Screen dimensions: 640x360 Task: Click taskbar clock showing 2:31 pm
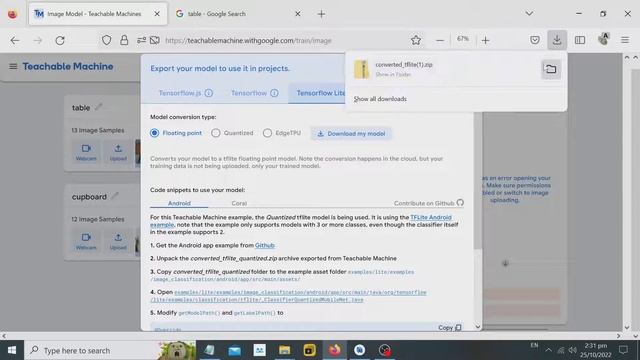tap(596, 350)
